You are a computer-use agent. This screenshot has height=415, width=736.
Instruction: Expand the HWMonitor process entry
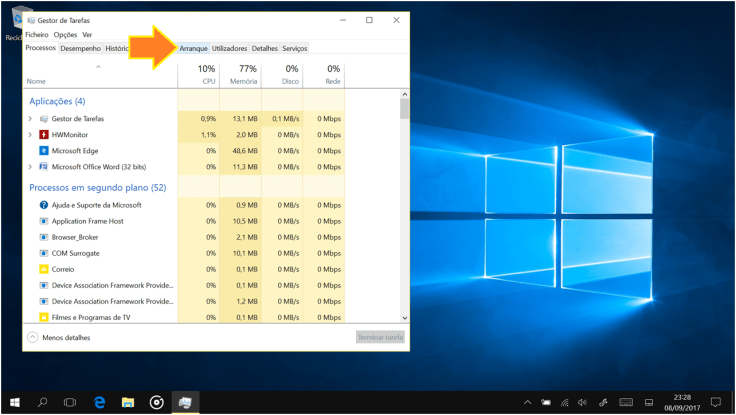coord(30,134)
